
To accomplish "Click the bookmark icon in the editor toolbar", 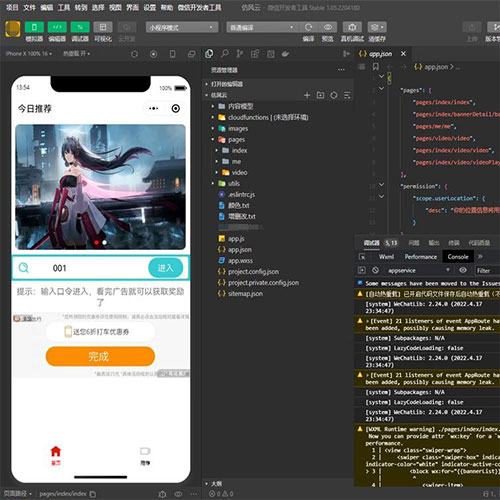I will [x=376, y=67].
